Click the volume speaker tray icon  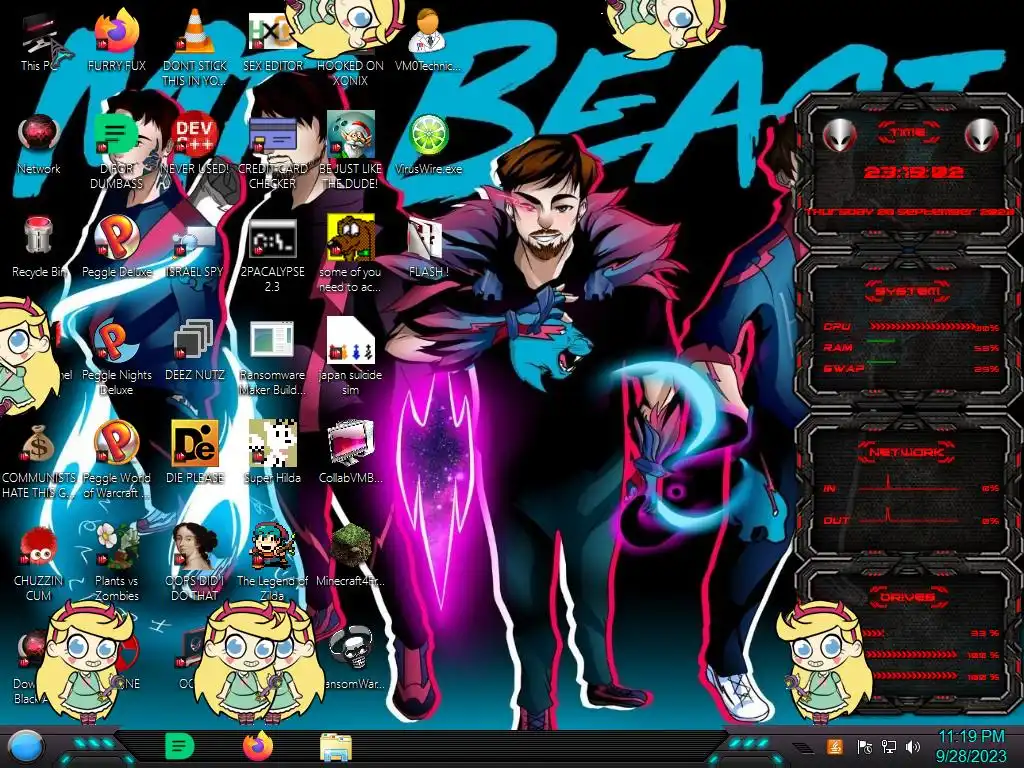click(x=913, y=746)
